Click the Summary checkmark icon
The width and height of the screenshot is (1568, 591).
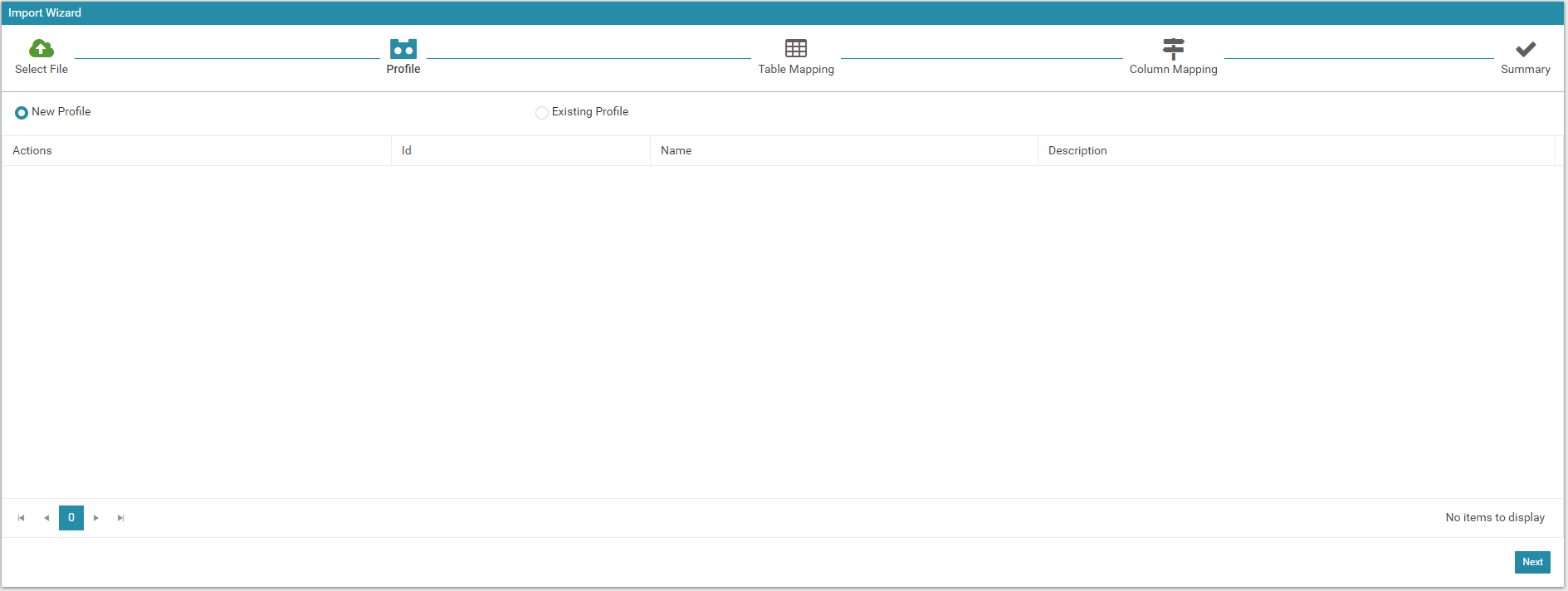(1526, 49)
